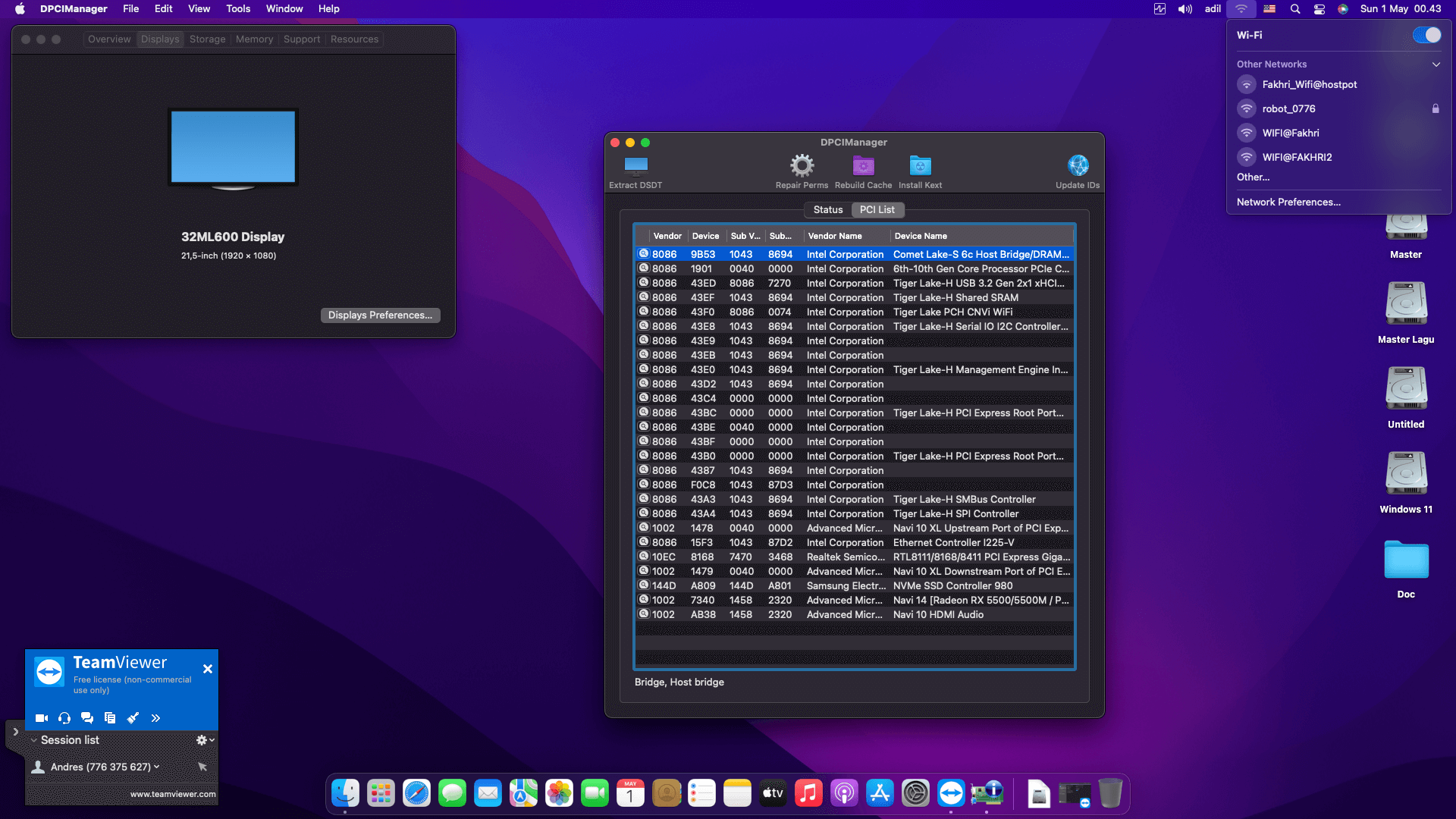Image resolution: width=1456 pixels, height=819 pixels.
Task: Open Messages from the dock
Action: coord(453,793)
